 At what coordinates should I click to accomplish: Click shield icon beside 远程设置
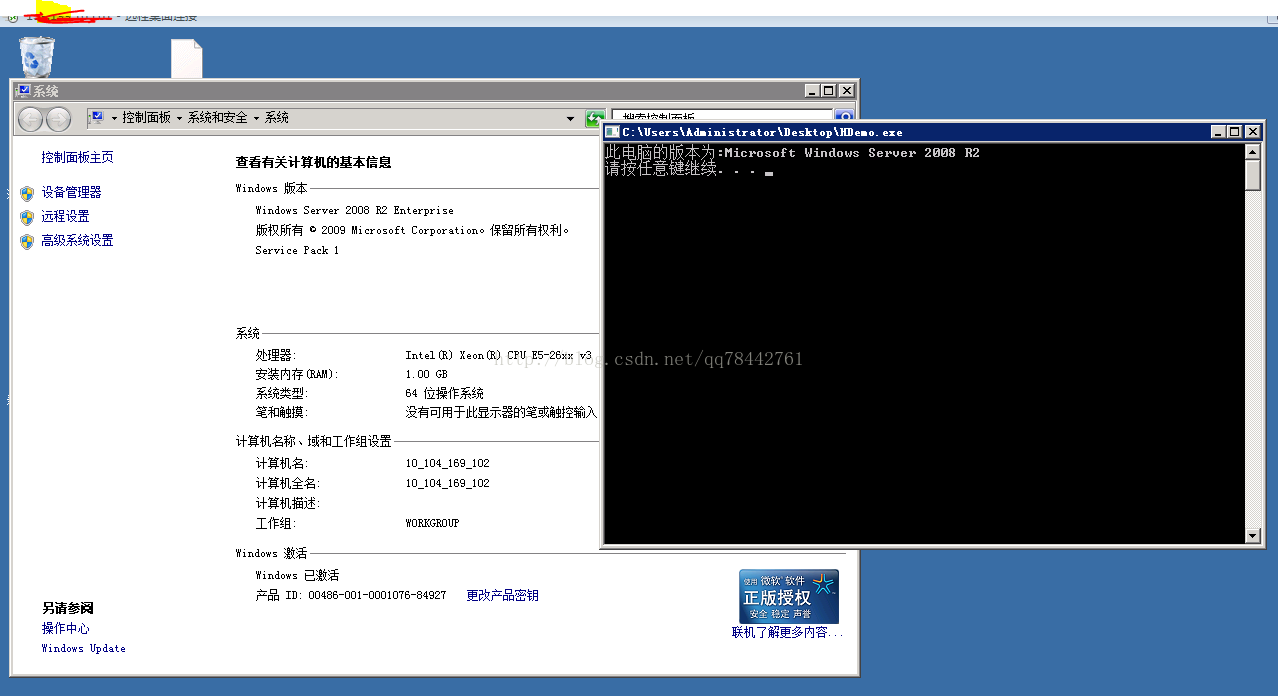click(x=27, y=217)
